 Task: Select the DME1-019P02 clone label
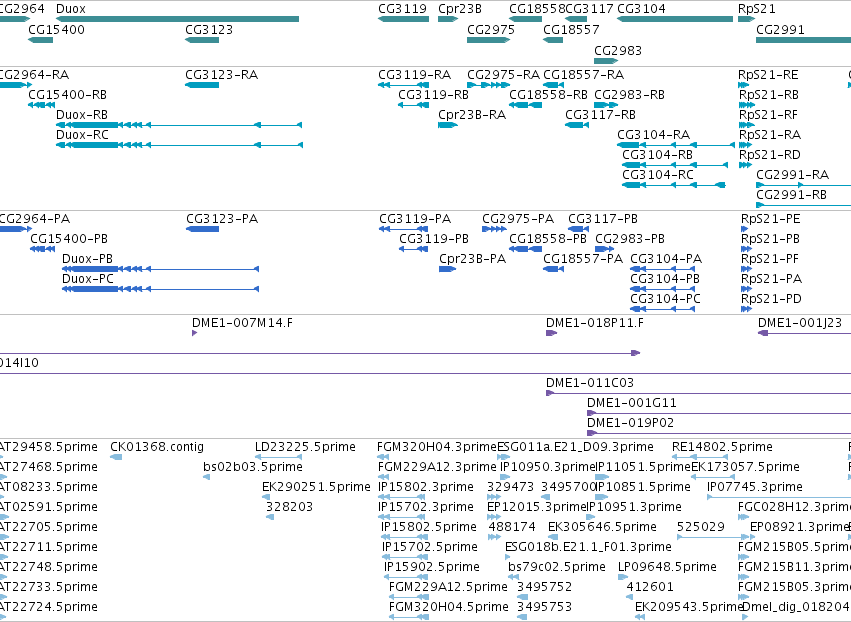[x=631, y=423]
